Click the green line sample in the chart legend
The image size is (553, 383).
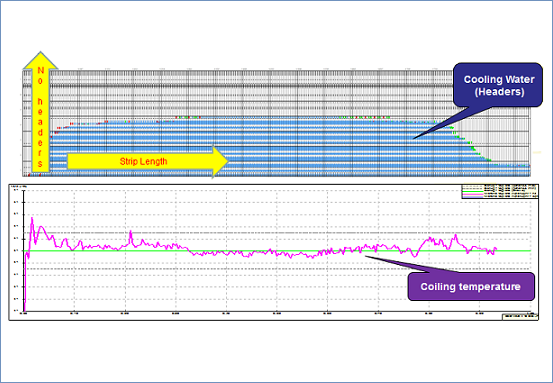coord(473,192)
